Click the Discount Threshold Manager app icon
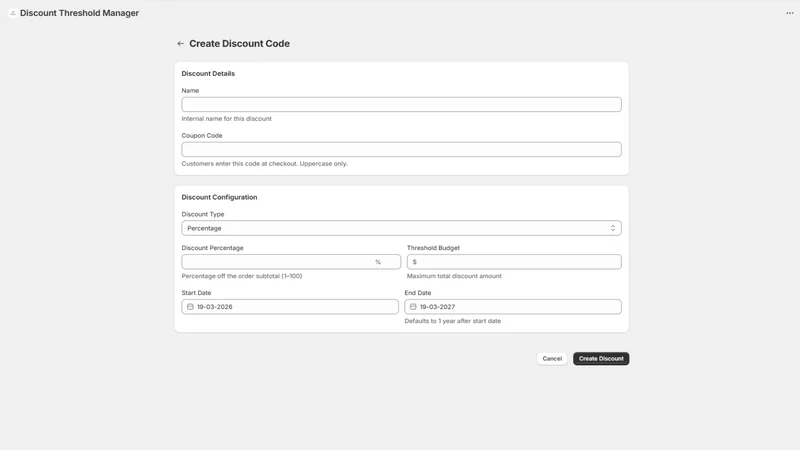This screenshot has width=800, height=450. pos(13,13)
